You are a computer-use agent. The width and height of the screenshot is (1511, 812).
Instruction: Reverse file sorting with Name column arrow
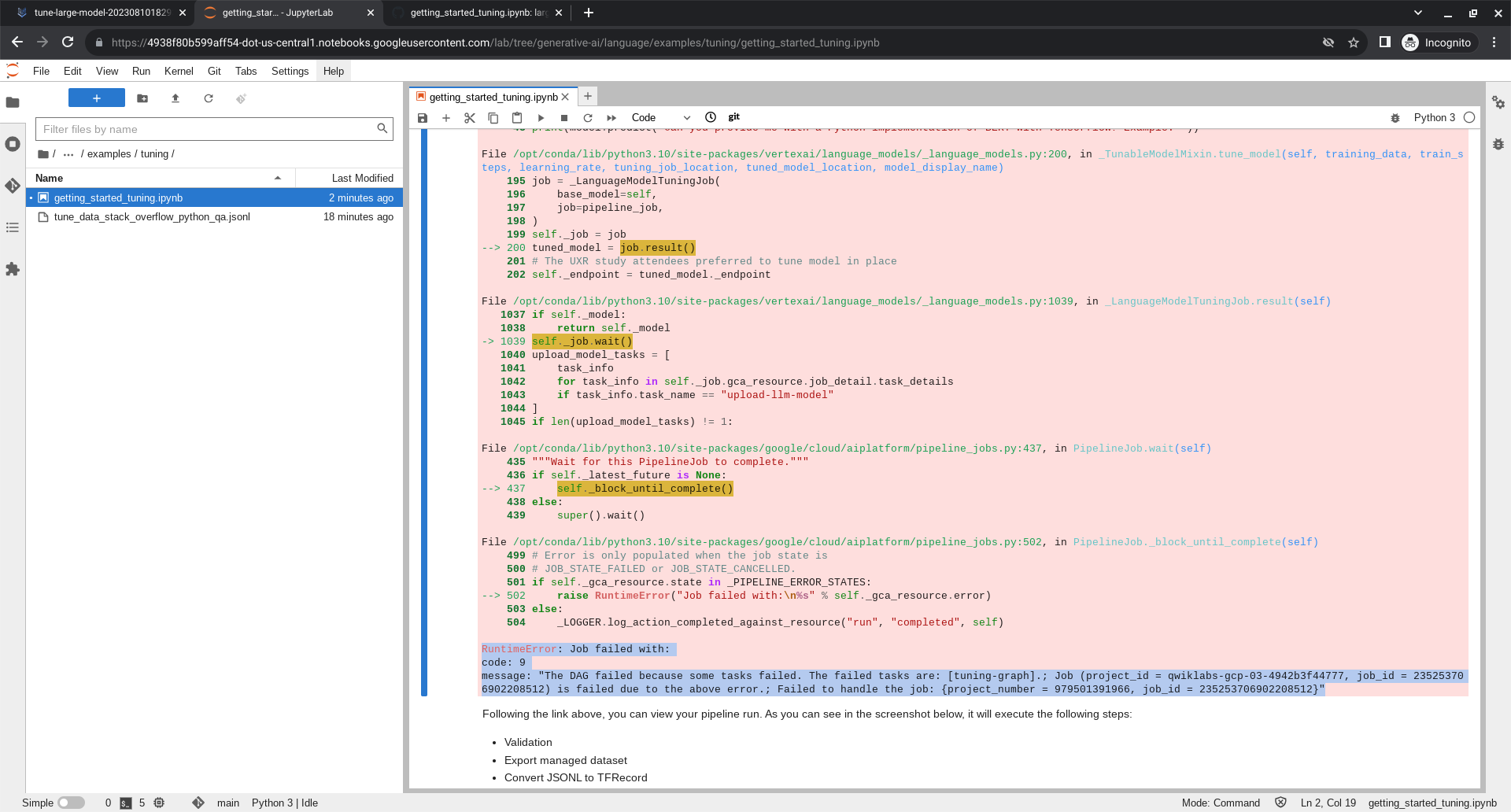pos(277,178)
